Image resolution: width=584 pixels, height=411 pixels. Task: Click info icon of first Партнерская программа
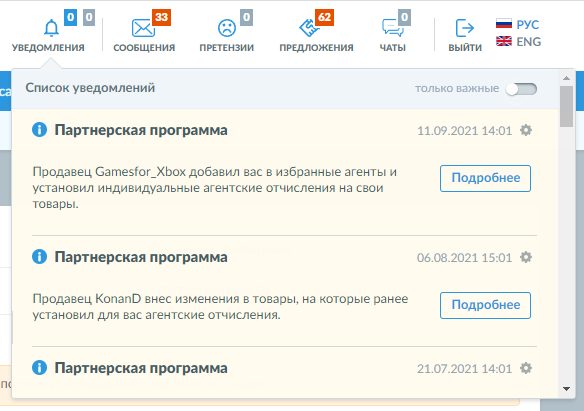39,130
